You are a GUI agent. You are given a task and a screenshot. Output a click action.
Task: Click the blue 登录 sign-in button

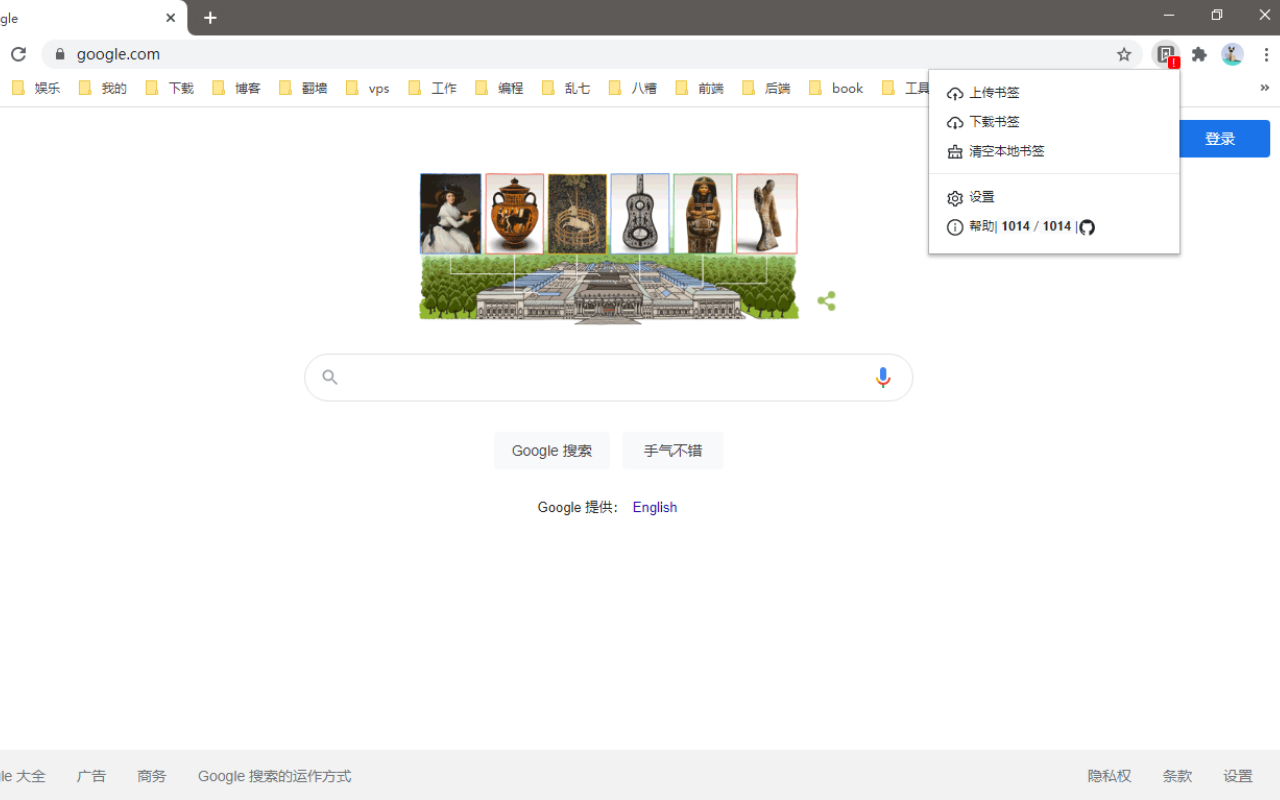(x=1221, y=138)
